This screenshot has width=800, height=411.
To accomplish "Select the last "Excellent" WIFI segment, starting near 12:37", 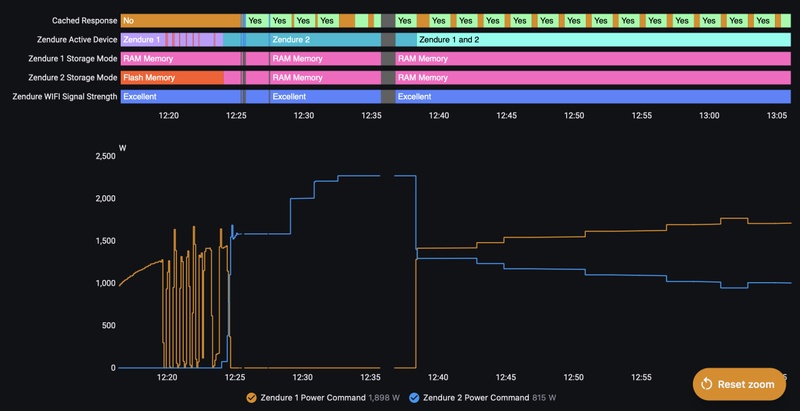I will coord(593,96).
